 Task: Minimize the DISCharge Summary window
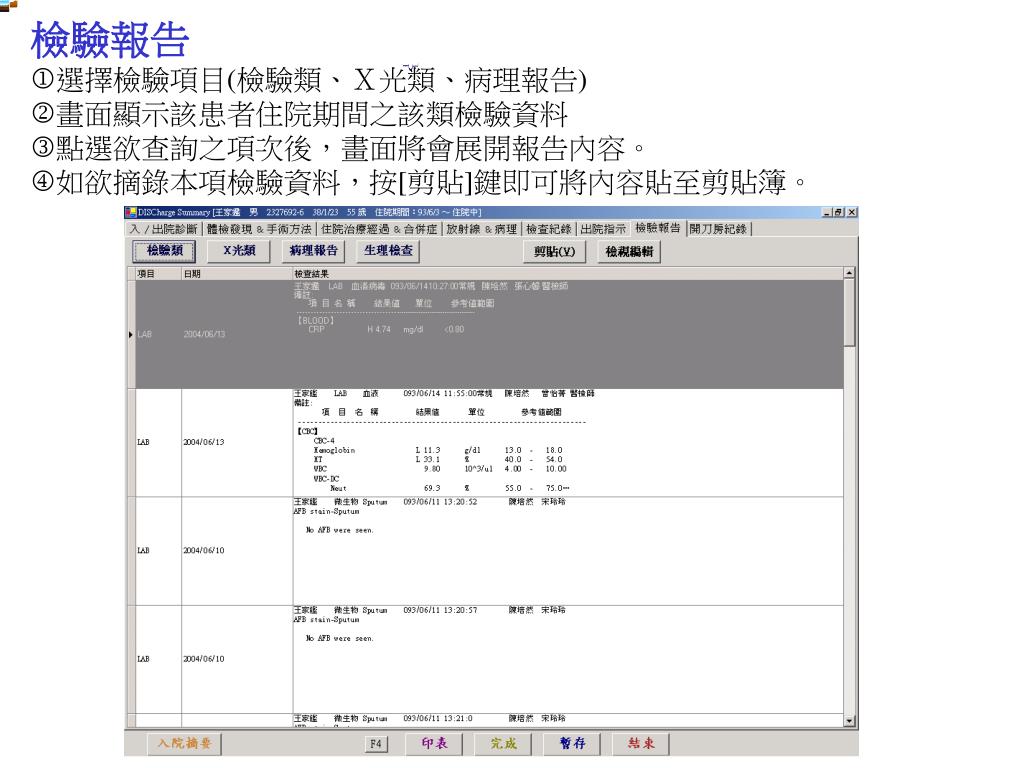[827, 212]
